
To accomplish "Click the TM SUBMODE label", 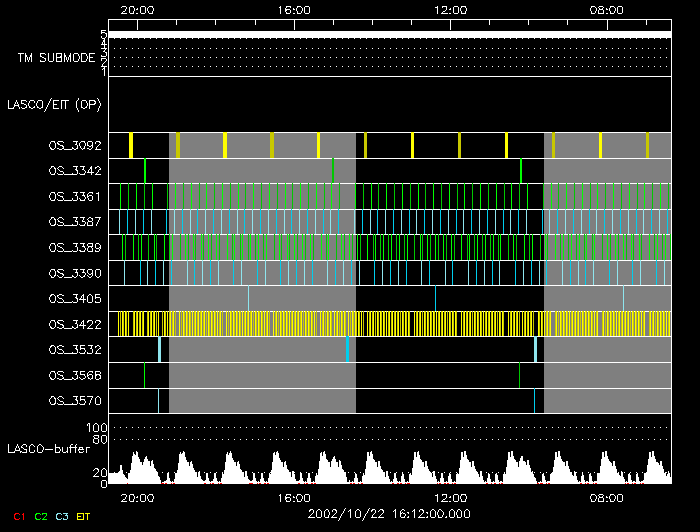I will (56, 58).
